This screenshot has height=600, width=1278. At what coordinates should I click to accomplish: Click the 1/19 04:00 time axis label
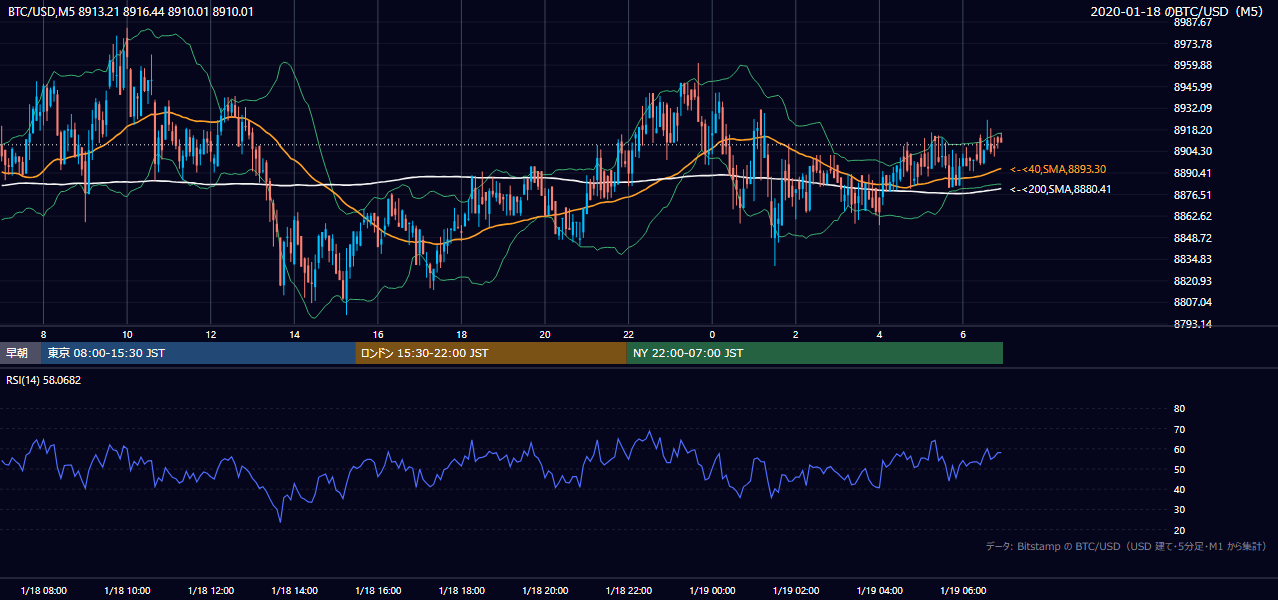click(879, 591)
